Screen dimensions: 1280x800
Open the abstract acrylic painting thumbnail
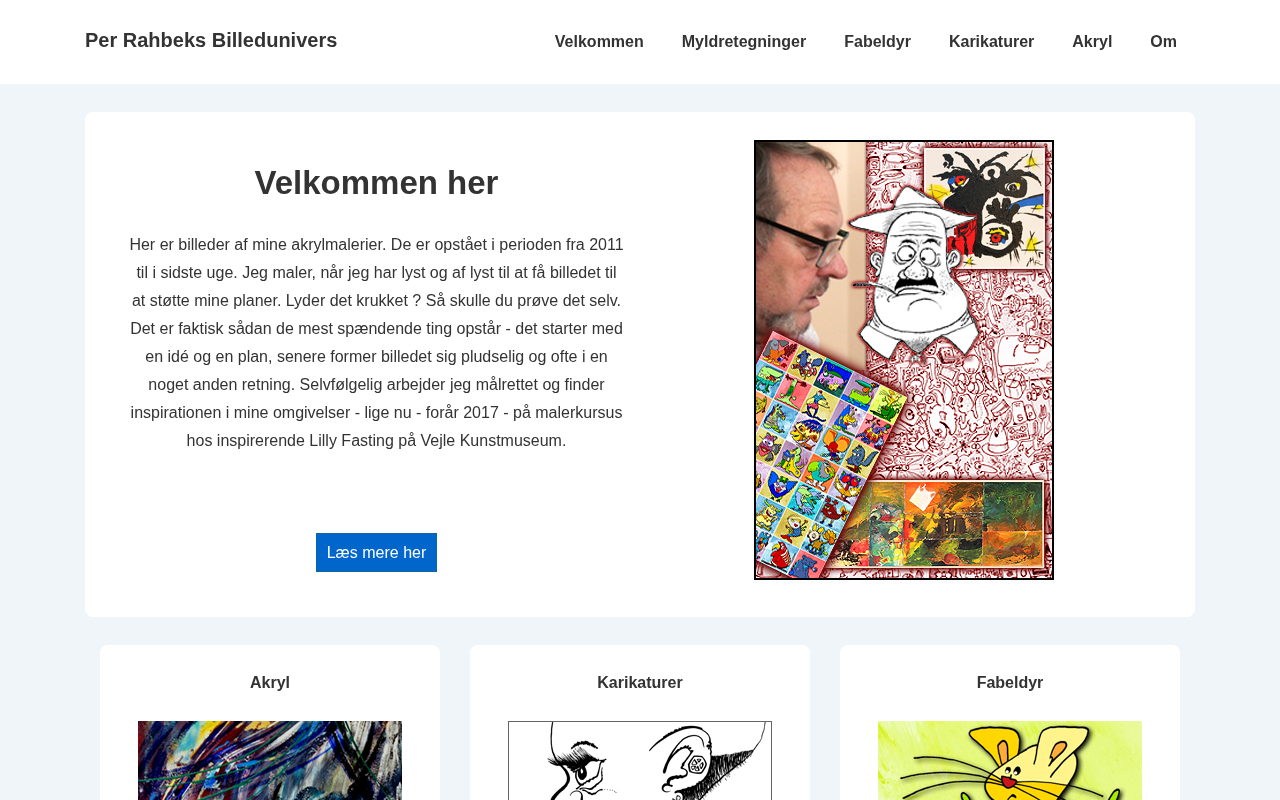point(270,760)
